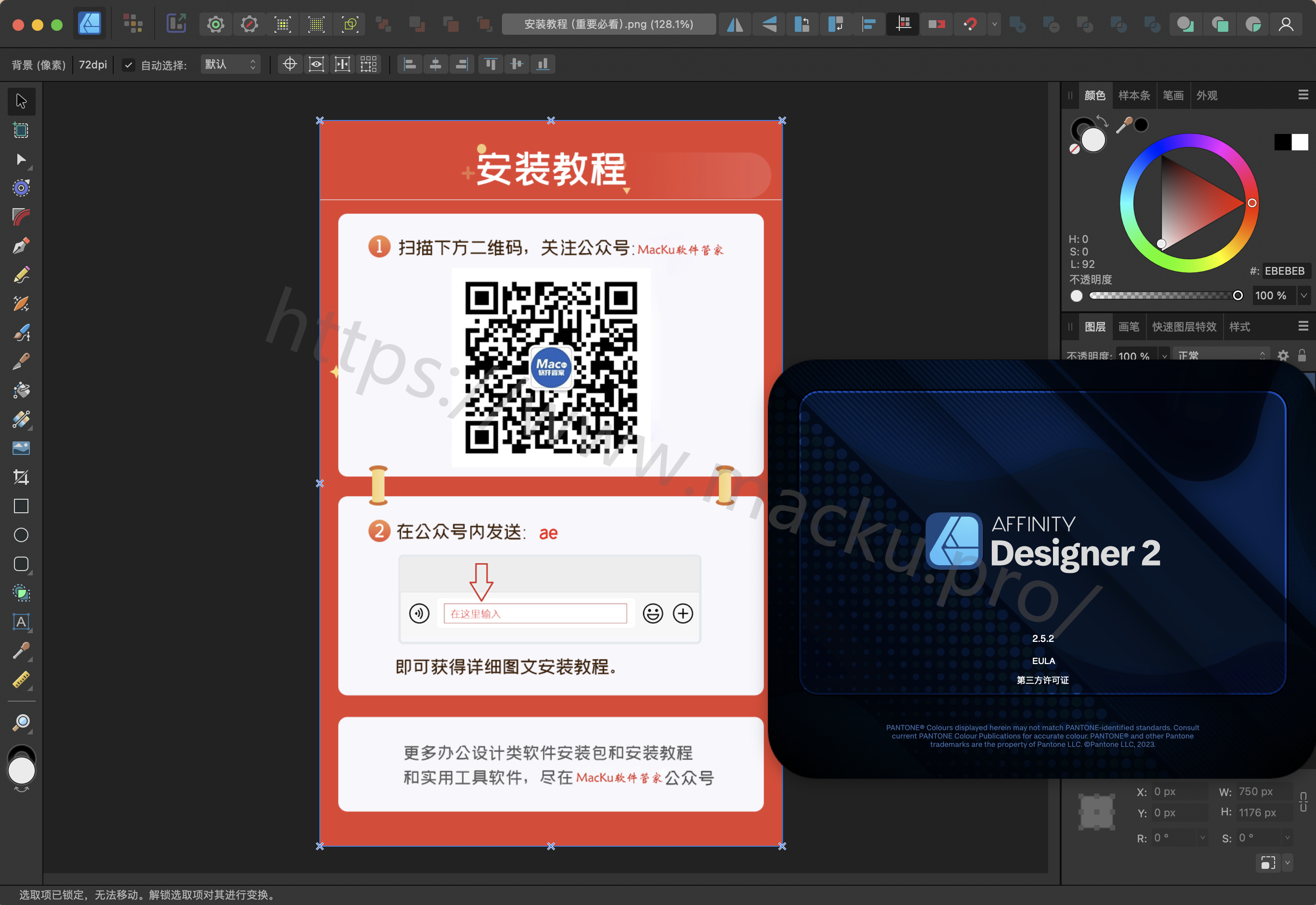1316x905 pixels.
Task: Select the Place Image tool
Action: pos(21,449)
